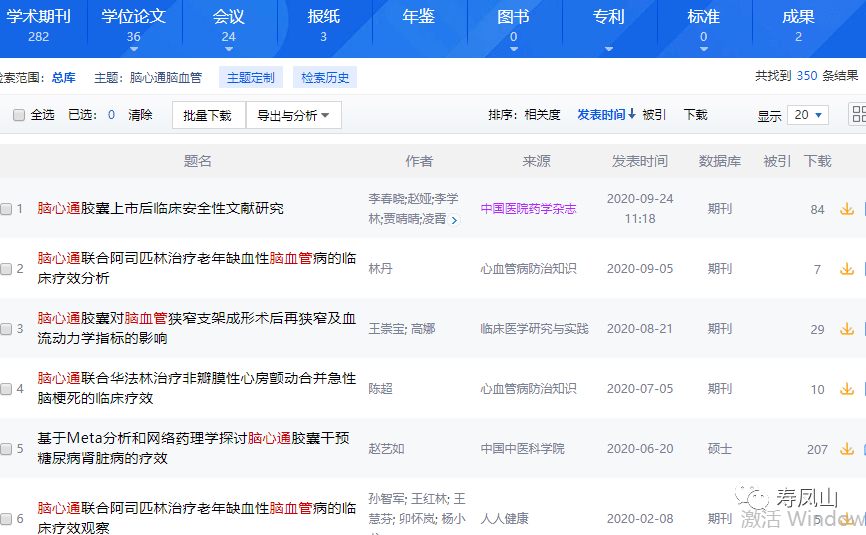Open the 显示 results-per-page dropdown

click(x=807, y=115)
